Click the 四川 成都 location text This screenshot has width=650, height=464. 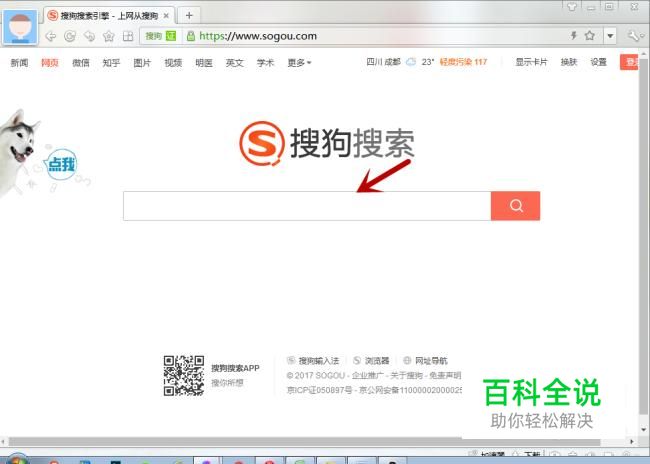tap(383, 62)
